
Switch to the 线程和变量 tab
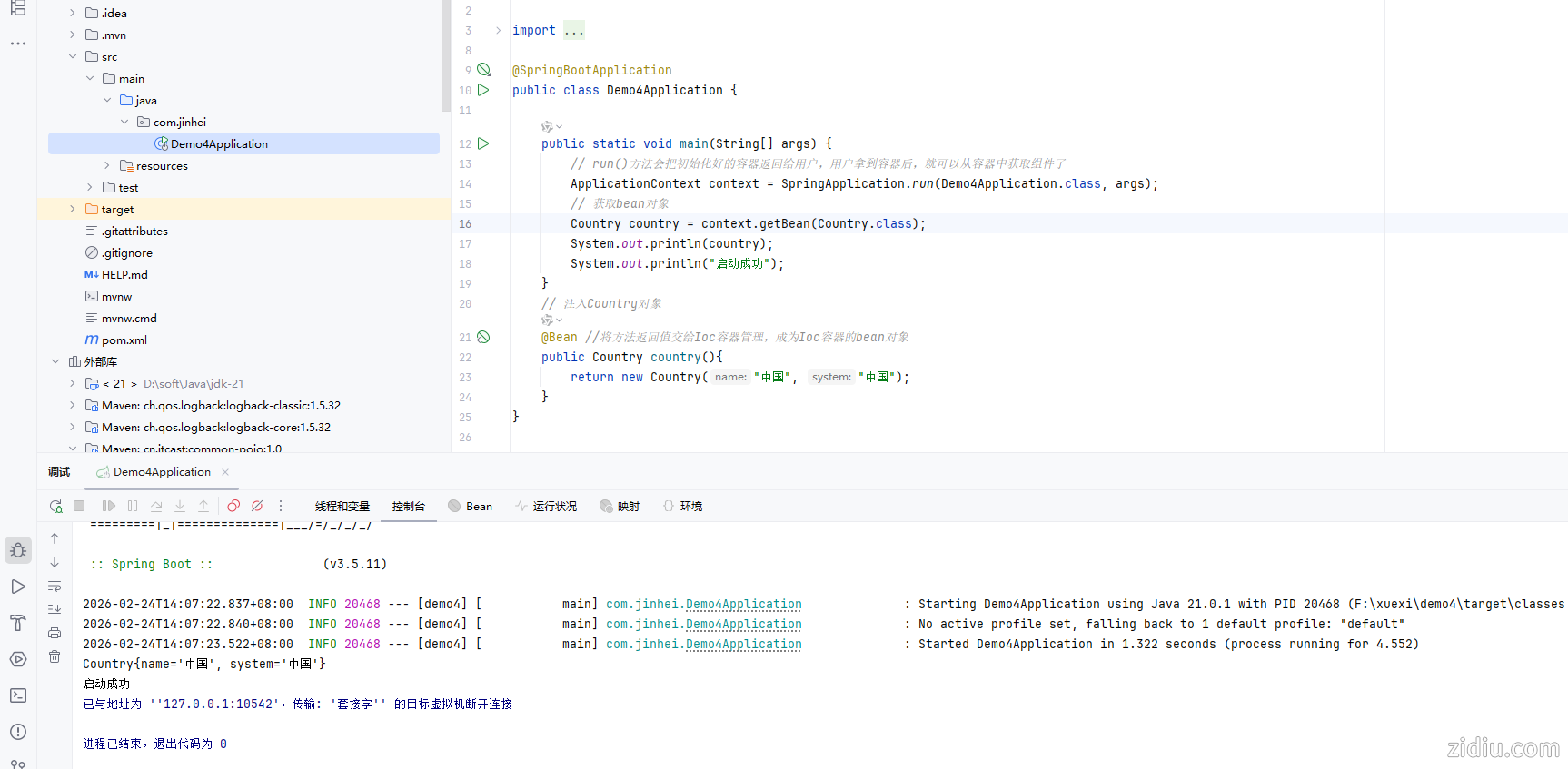coord(342,507)
